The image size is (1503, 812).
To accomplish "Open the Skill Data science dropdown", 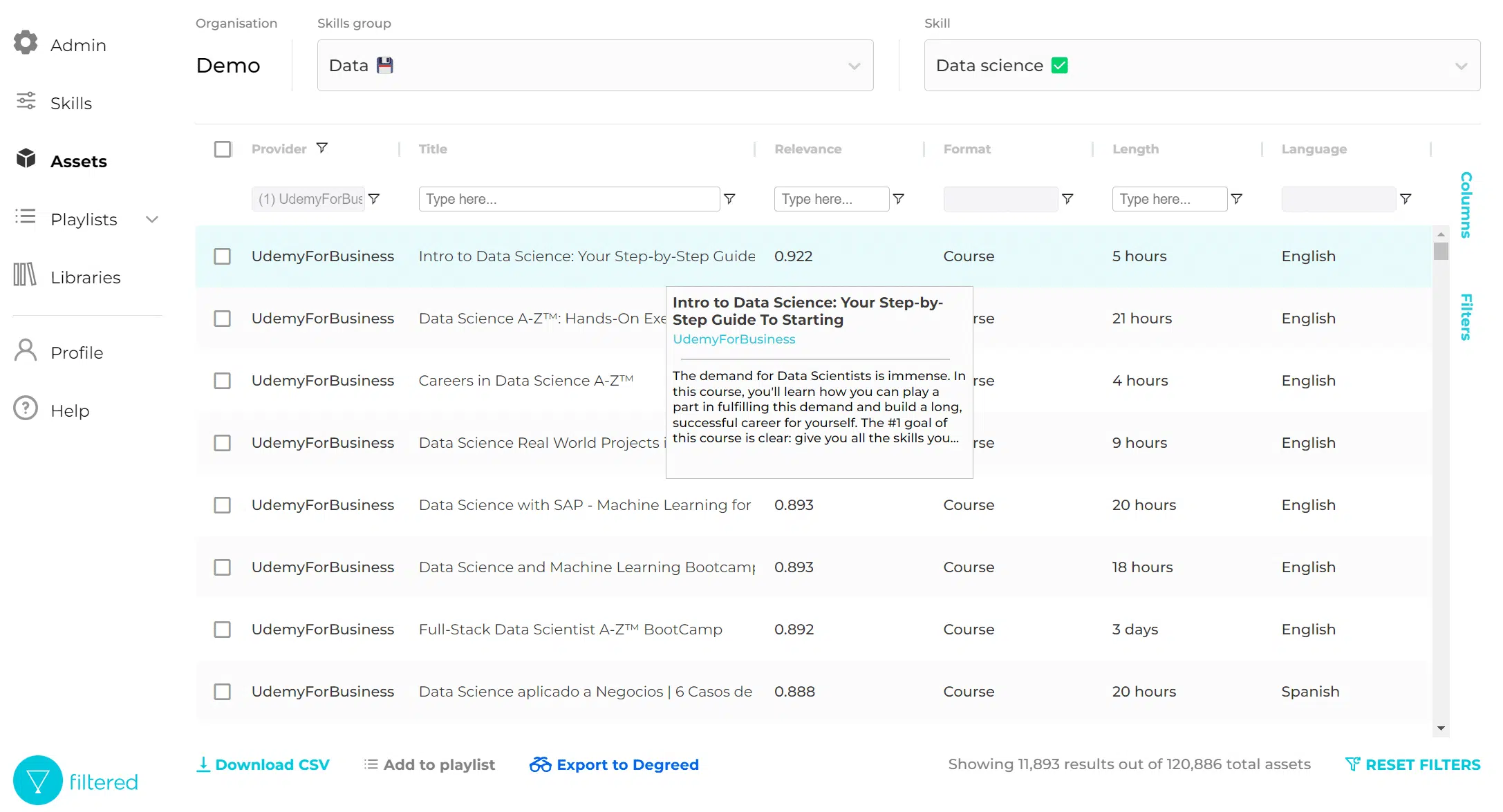I will pos(1202,66).
